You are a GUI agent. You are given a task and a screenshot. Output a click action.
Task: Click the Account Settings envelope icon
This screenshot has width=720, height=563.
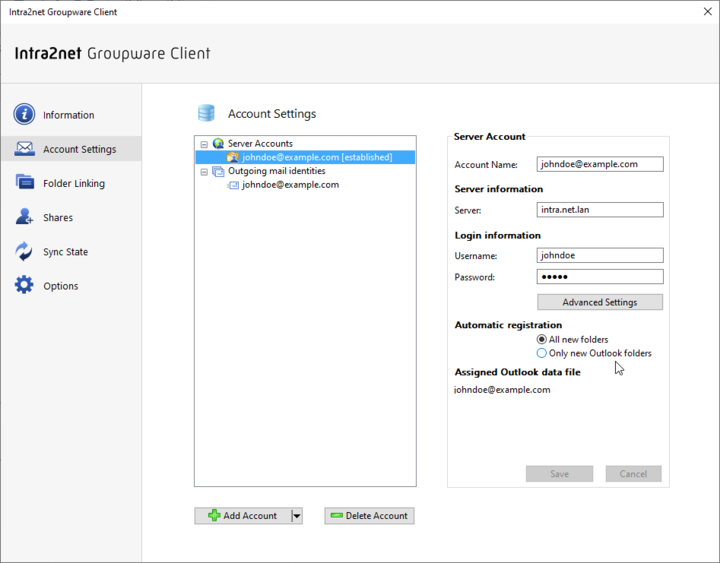point(24,149)
